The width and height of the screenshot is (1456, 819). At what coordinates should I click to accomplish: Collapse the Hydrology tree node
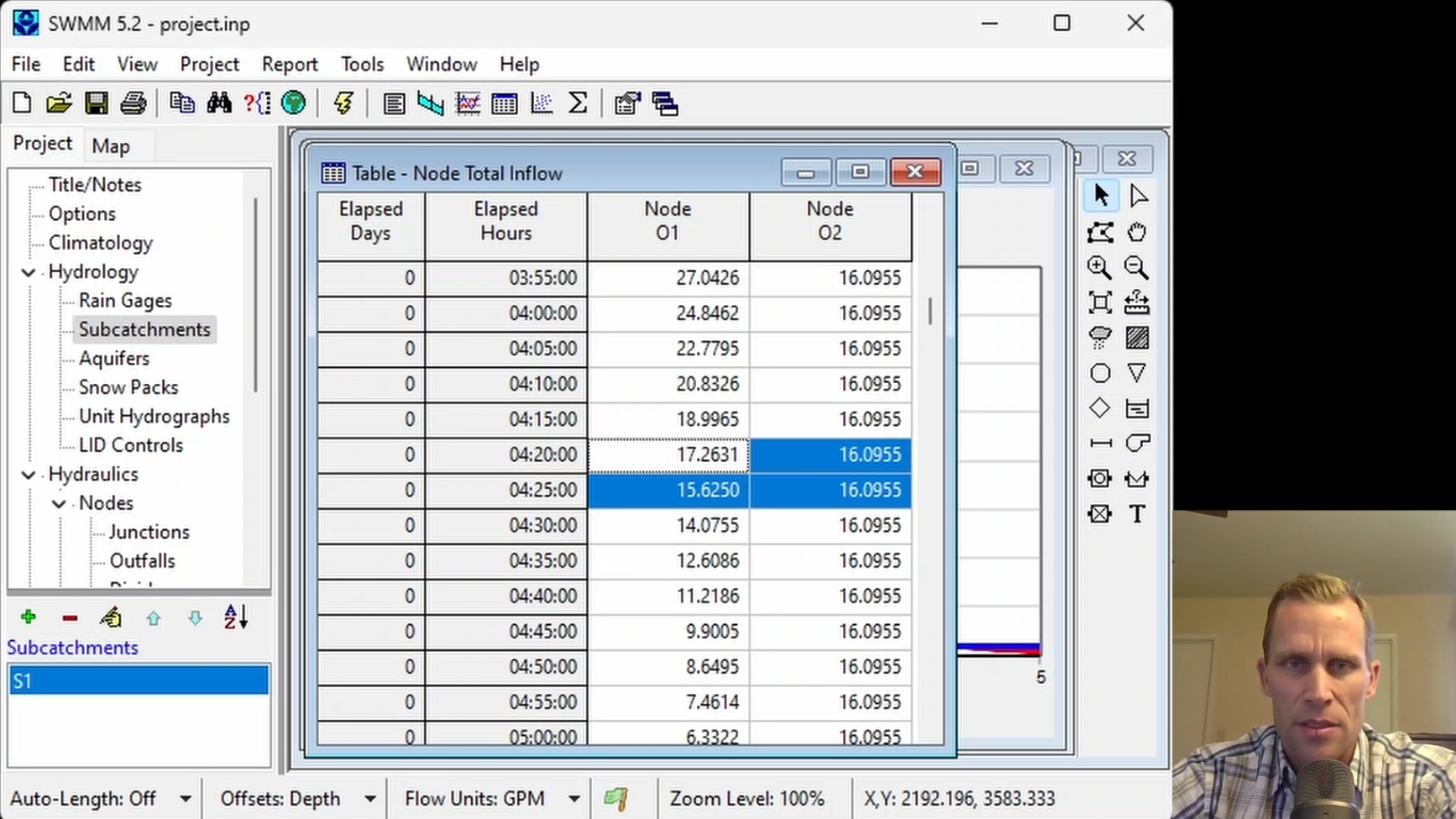tap(29, 272)
